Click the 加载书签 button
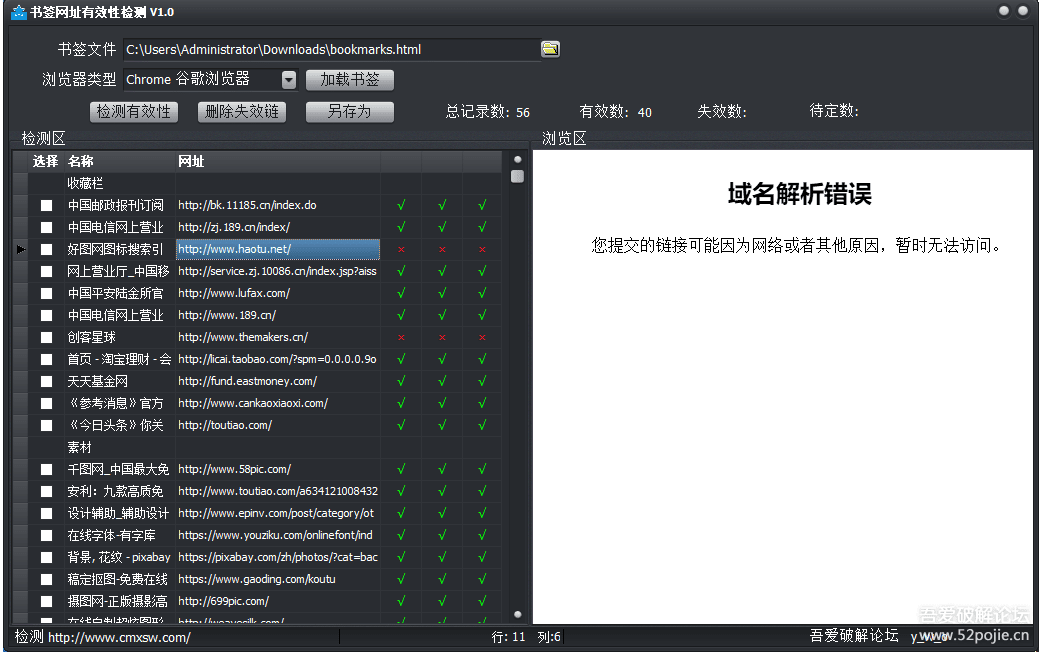Image resolution: width=1040 pixels, height=653 pixels. 350,80
